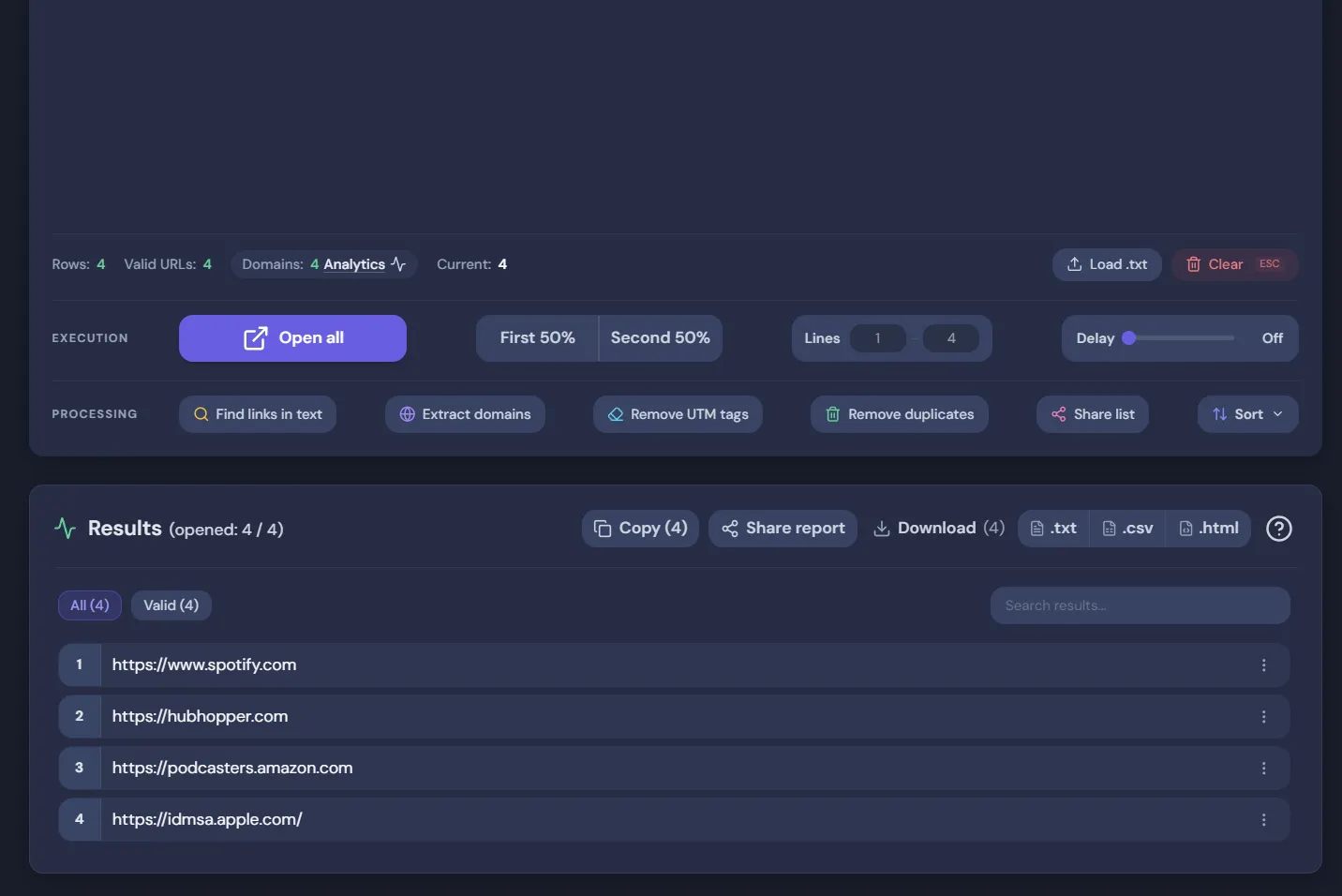Open https://podcasters.amazon.com link

[x=232, y=769]
